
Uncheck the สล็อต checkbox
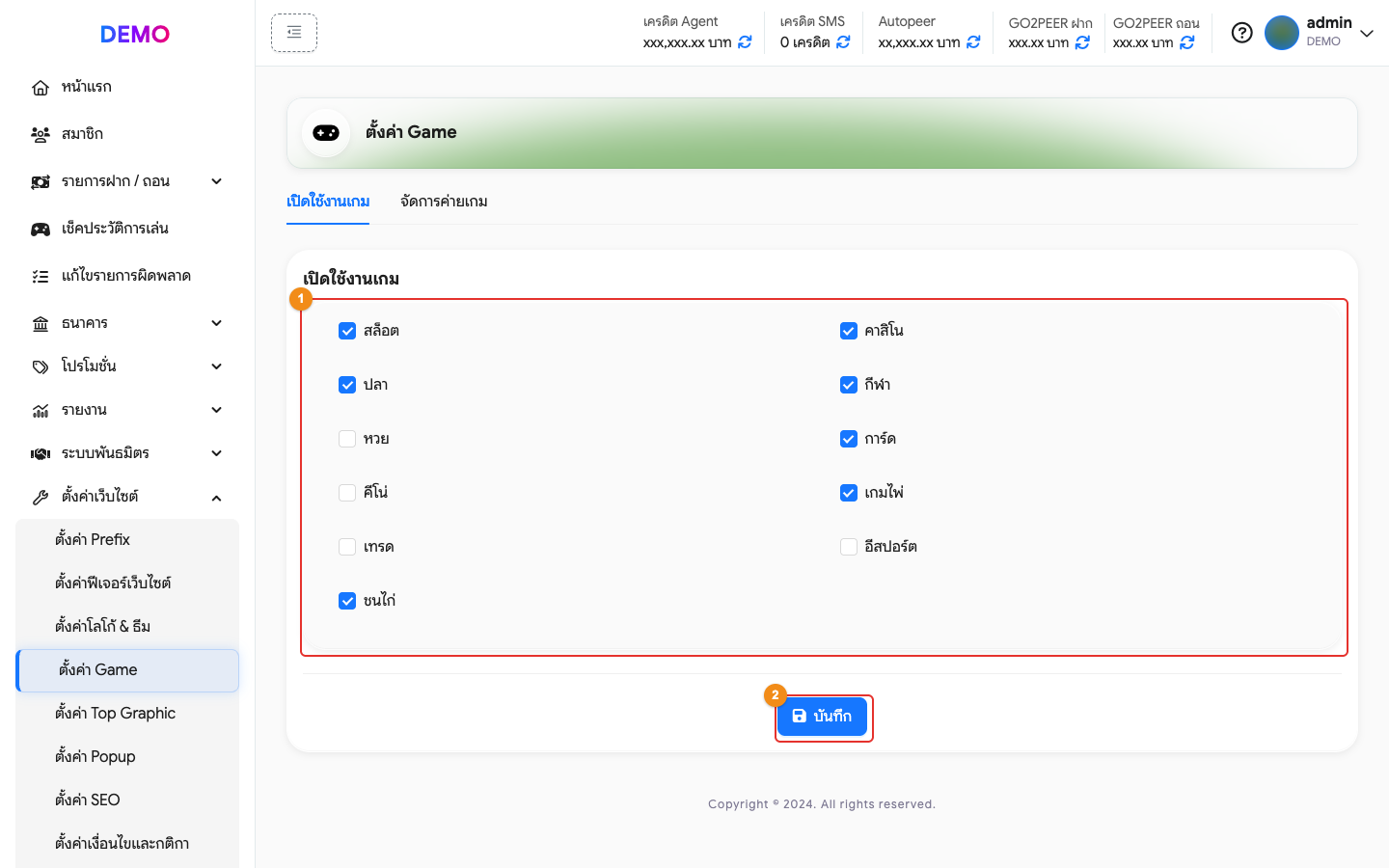pyautogui.click(x=347, y=331)
